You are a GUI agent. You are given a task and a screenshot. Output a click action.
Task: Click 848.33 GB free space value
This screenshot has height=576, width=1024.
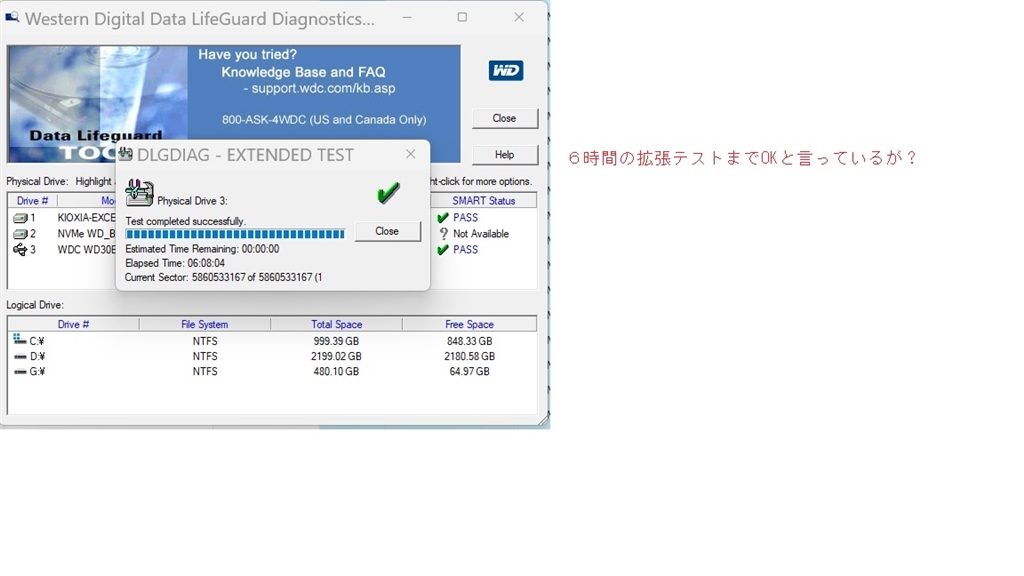point(470,341)
